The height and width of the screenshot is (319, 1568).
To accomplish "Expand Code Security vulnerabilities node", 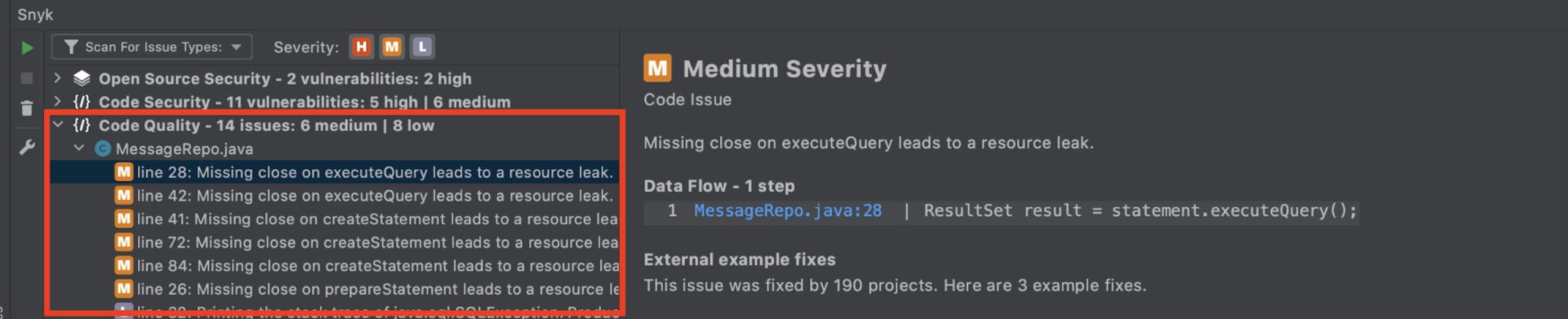I will (57, 101).
